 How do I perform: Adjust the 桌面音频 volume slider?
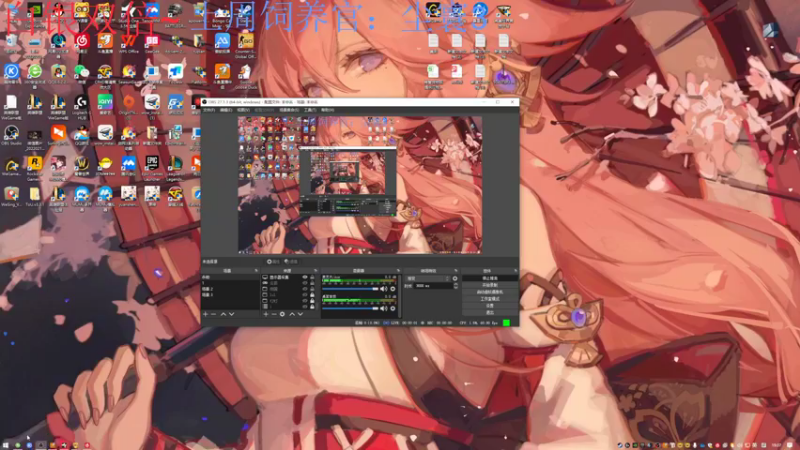(350, 309)
